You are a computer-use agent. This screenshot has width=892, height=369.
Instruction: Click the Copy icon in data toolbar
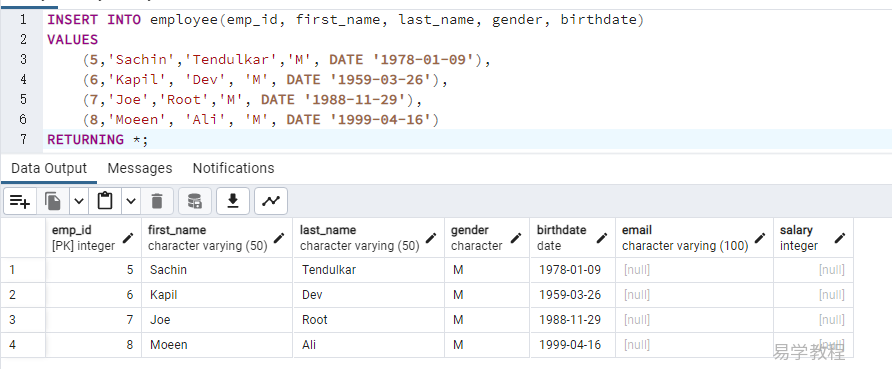tap(53, 201)
